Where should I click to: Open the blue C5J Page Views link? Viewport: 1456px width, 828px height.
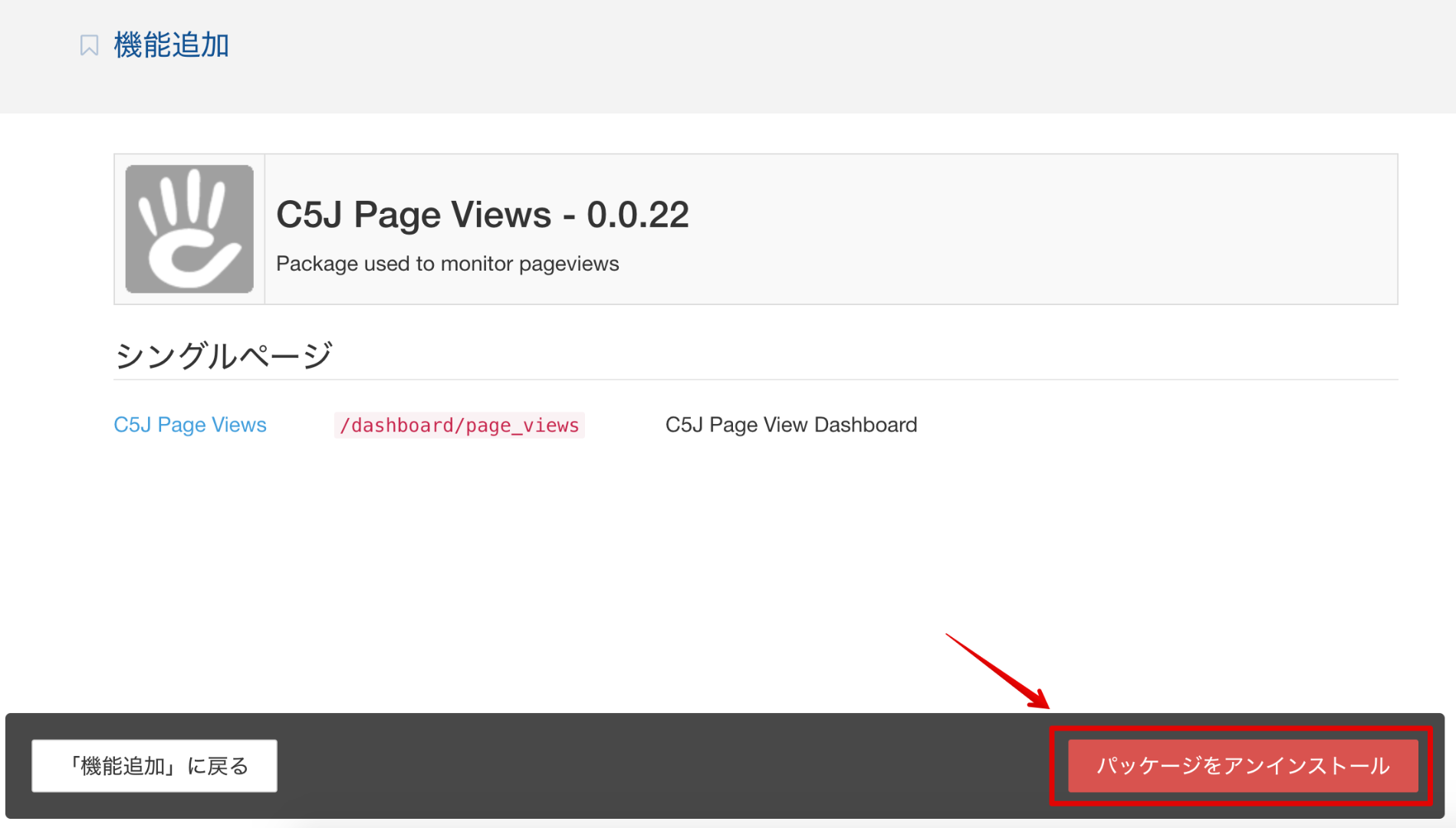point(190,425)
